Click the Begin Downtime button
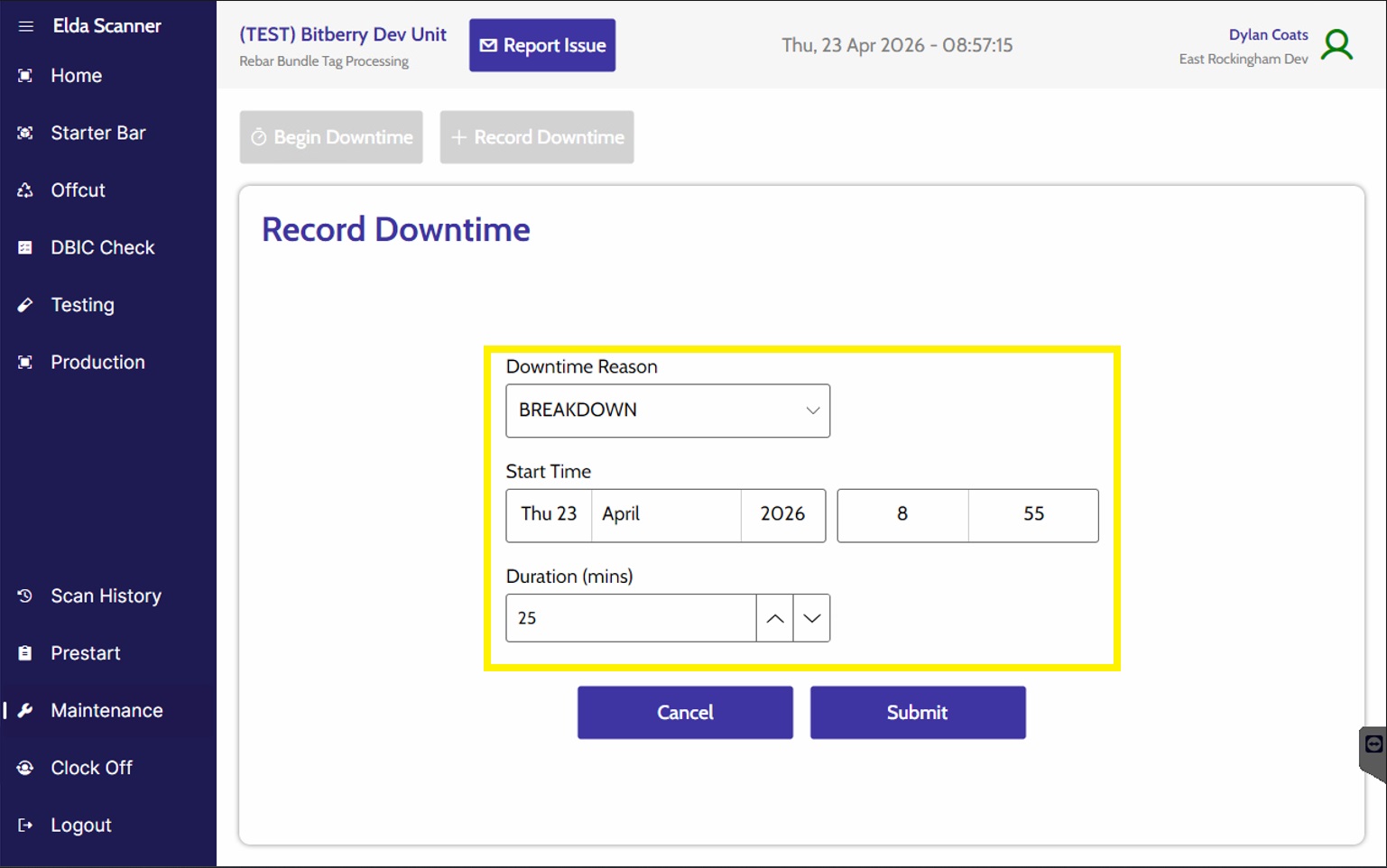Screen dimensions: 1387x868 click(331, 137)
